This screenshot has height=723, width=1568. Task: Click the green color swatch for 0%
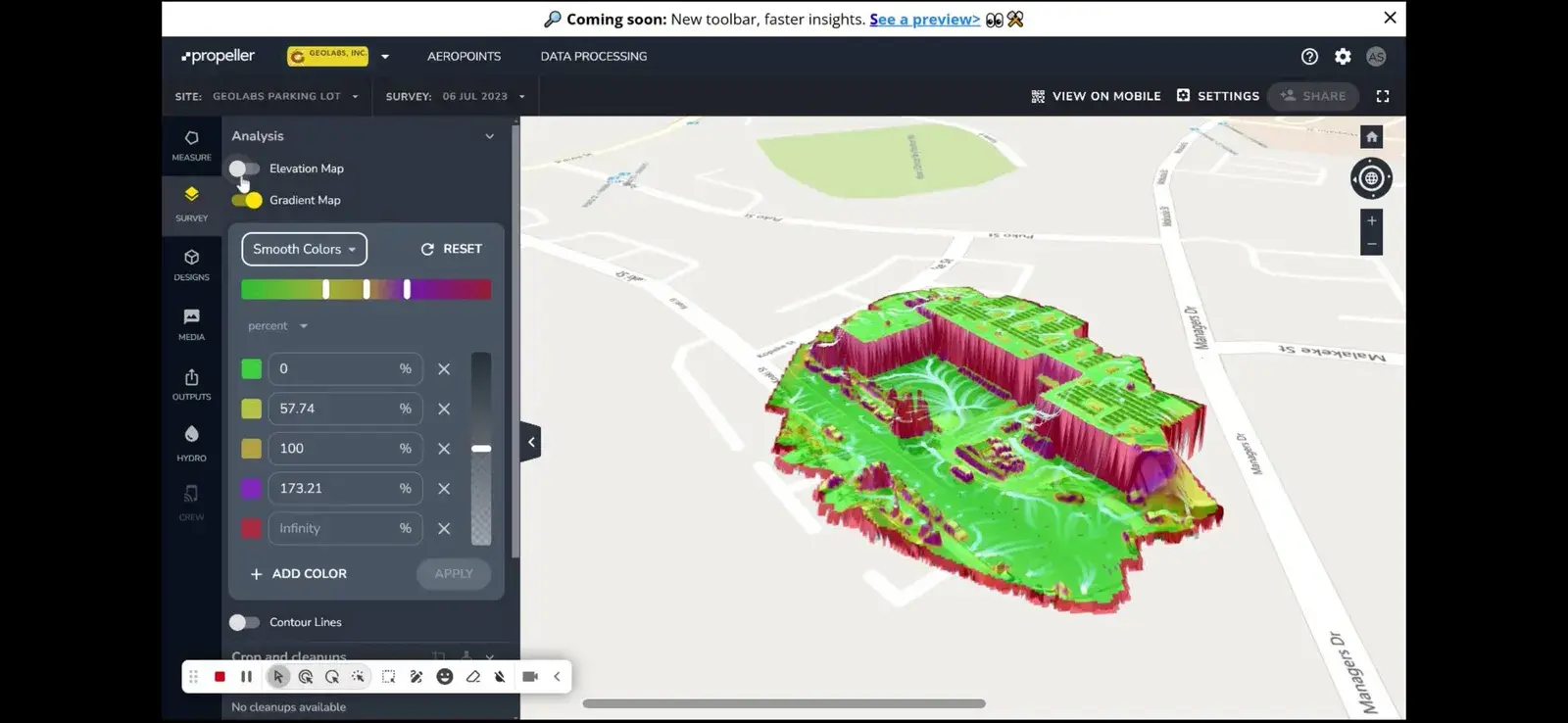(x=252, y=369)
